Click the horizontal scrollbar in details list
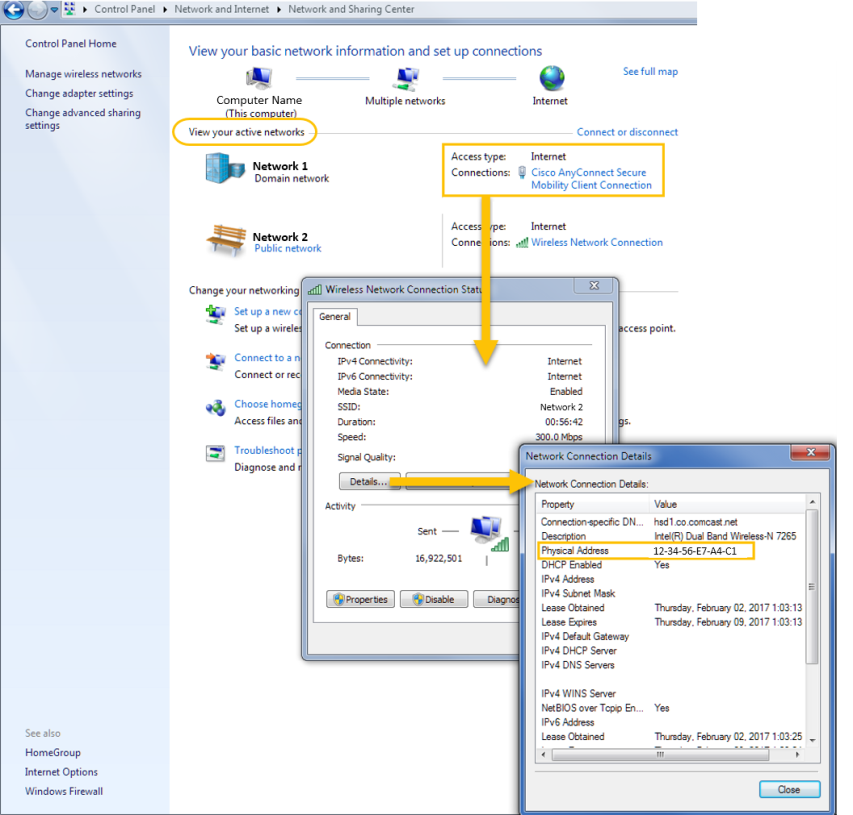Screen dimensions: 853x815 [661, 756]
